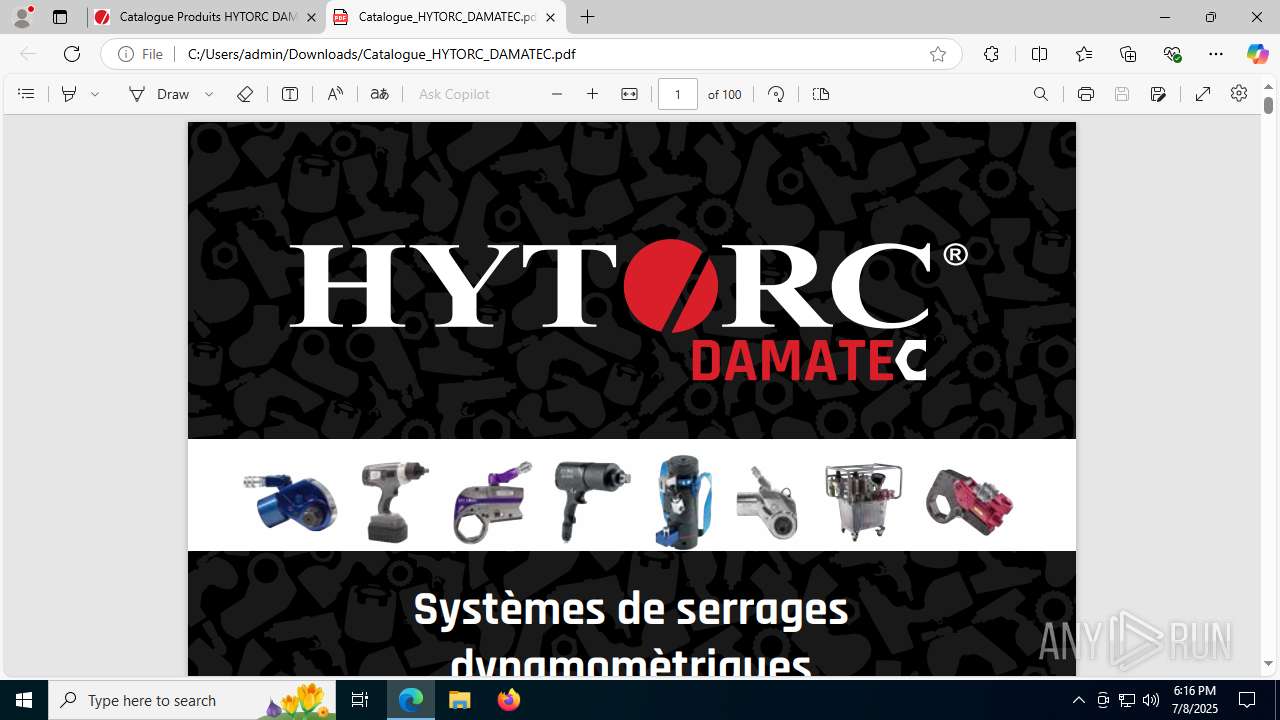Open the tab actions menu
Screen dimensions: 1280x720
click(60, 17)
